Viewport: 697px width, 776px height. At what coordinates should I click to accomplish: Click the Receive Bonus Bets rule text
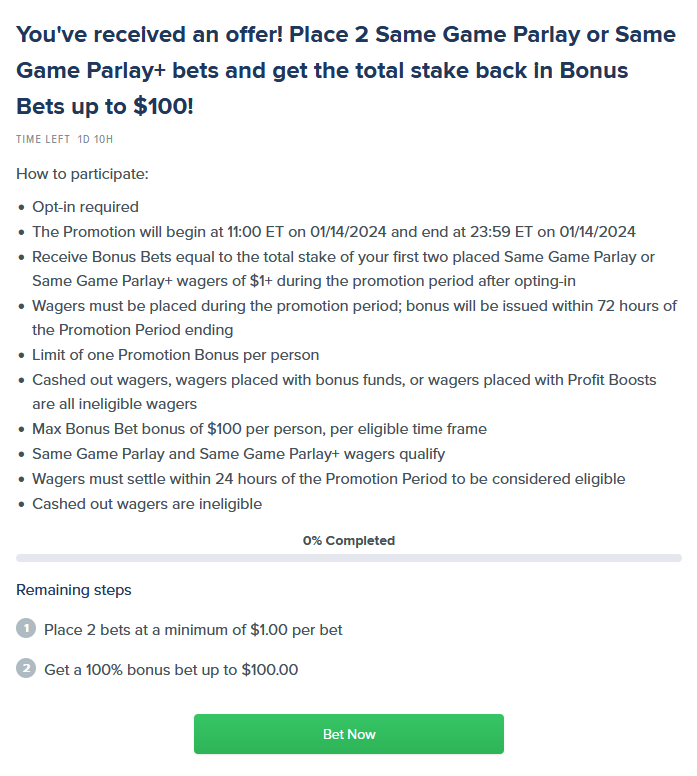tap(343, 269)
